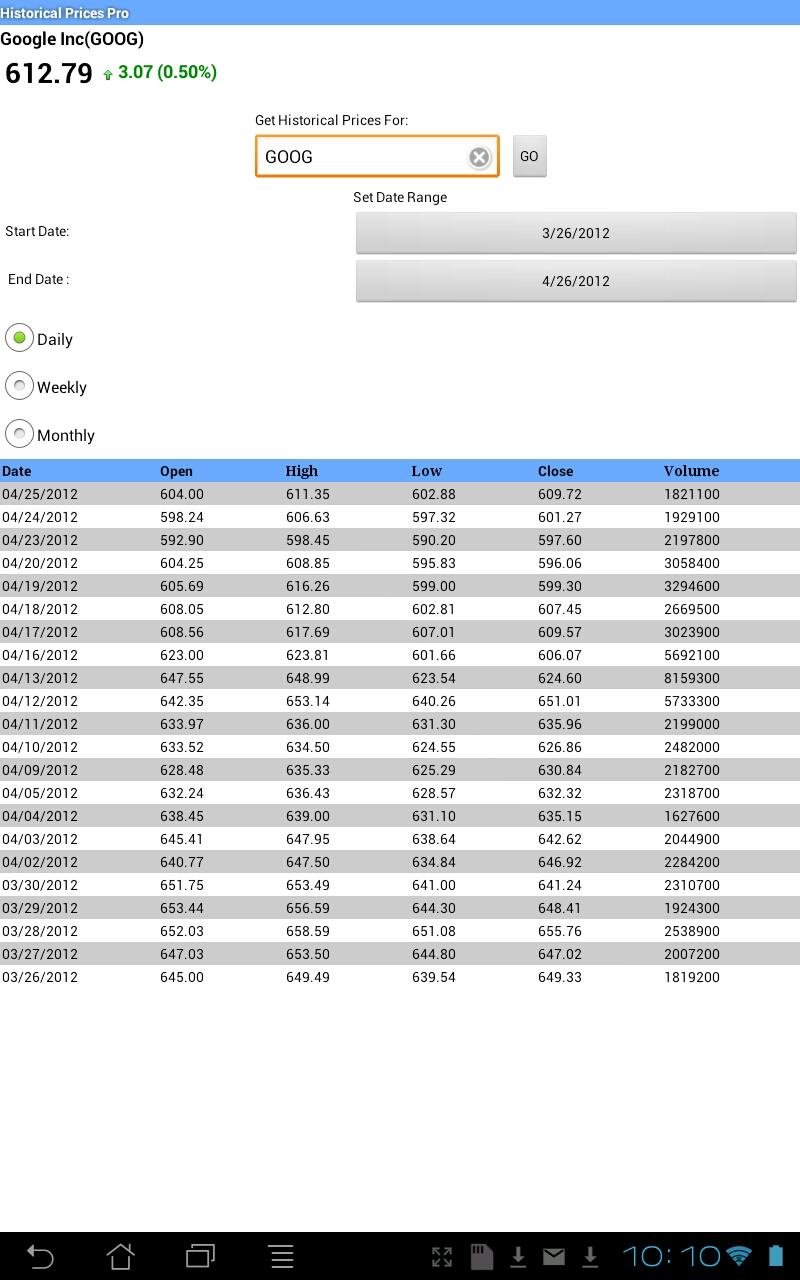Tap volume value 3294600
This screenshot has height=1280, width=800.
pos(692,586)
